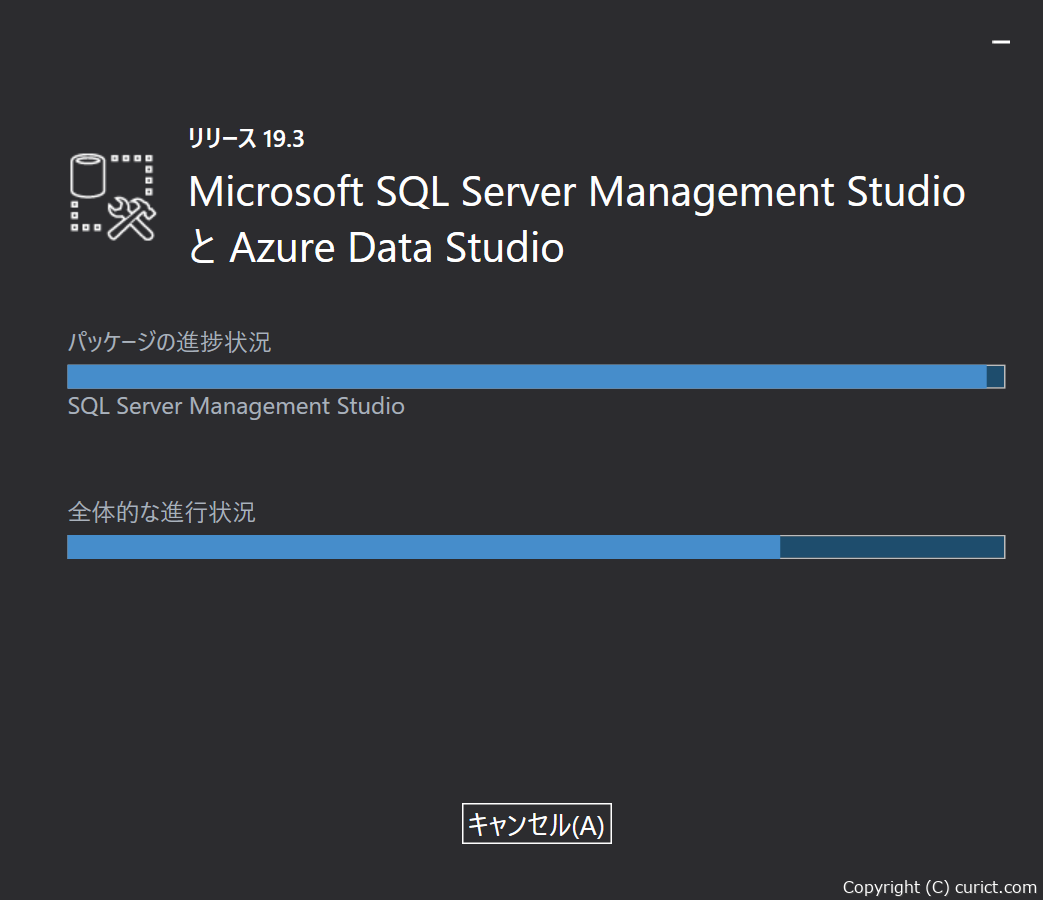Image resolution: width=1043 pixels, height=900 pixels.
Task: Click the SQL Server Management Studio package name
Action: [236, 406]
